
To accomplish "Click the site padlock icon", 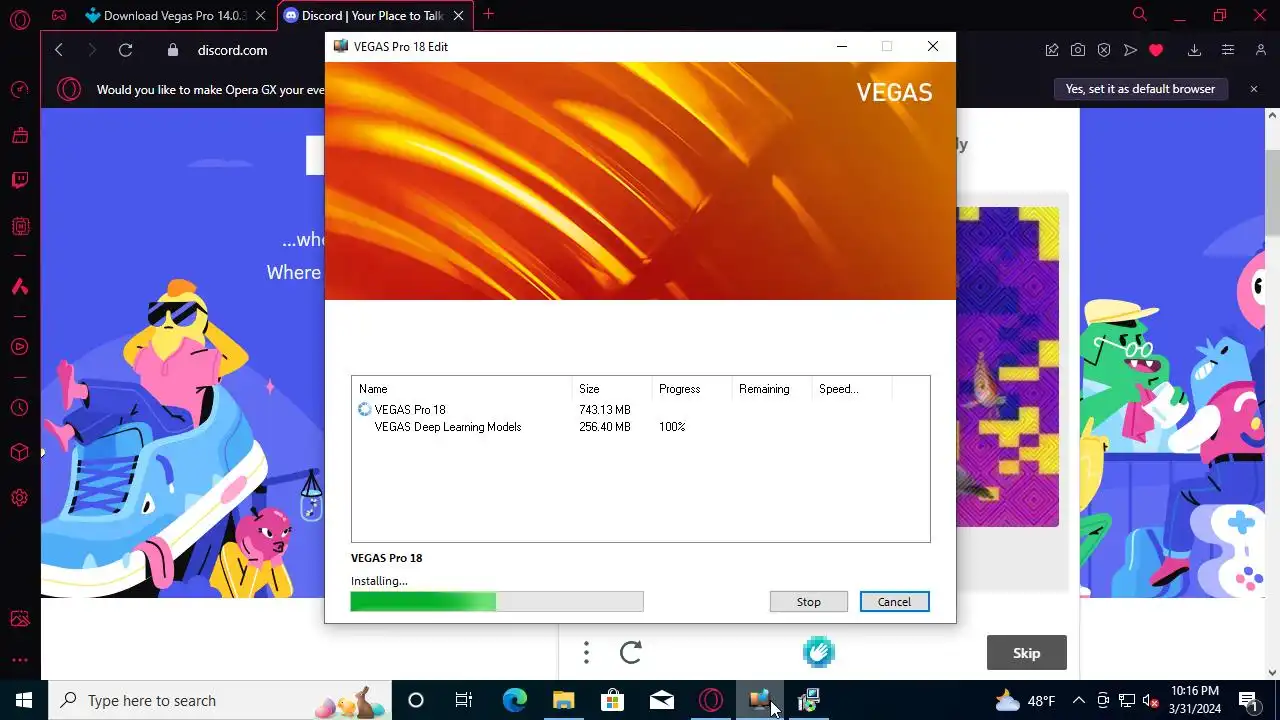I will [x=173, y=50].
